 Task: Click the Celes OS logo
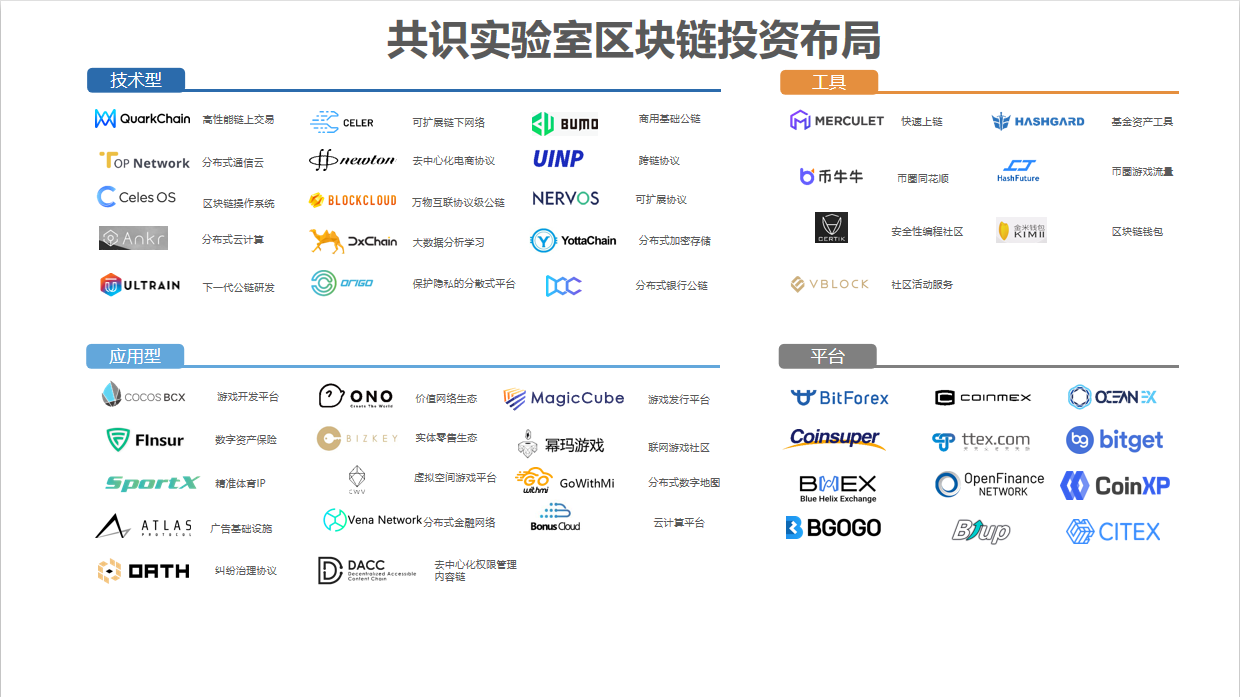click(136, 197)
